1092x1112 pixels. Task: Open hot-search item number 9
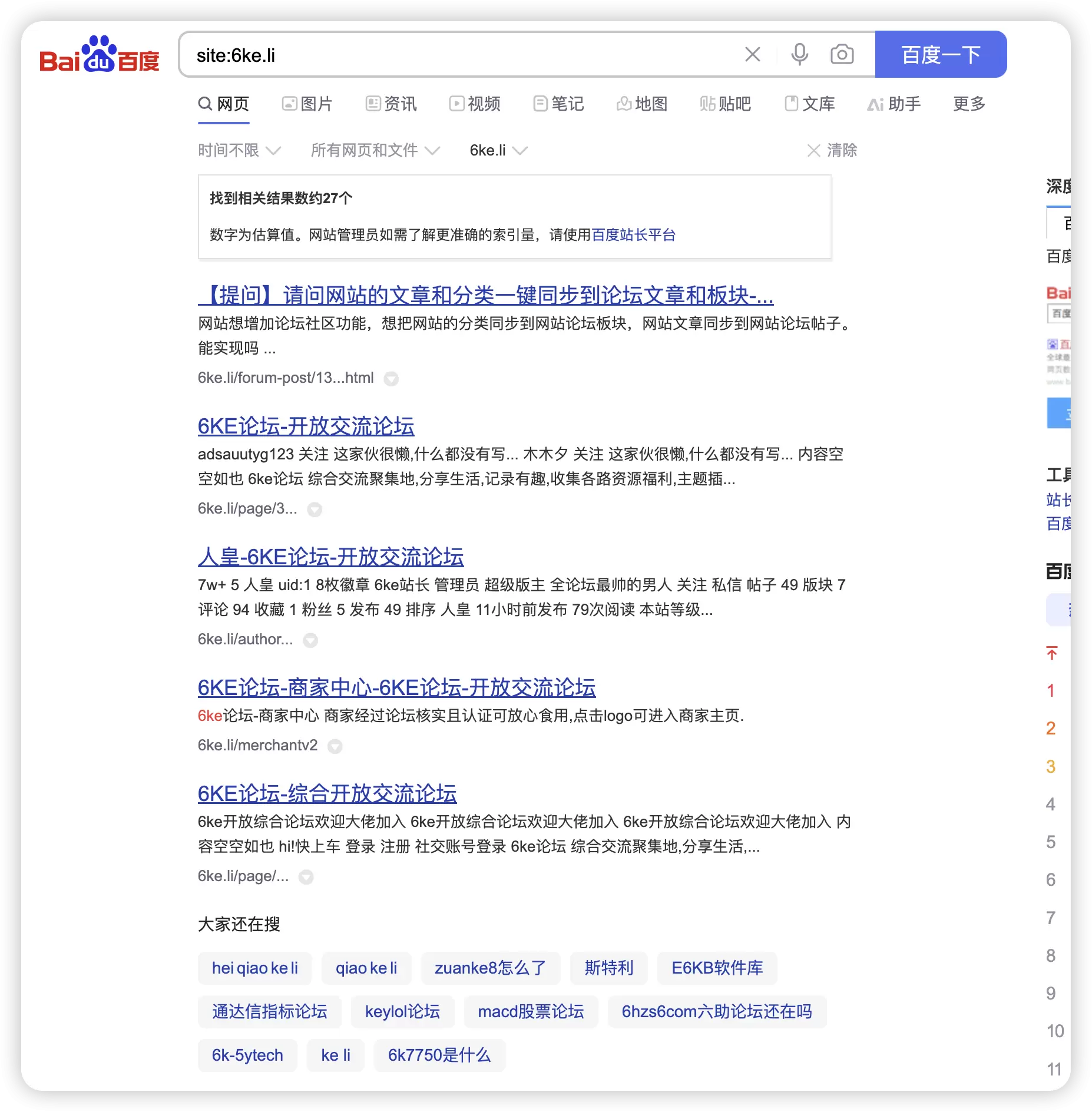tap(1051, 994)
